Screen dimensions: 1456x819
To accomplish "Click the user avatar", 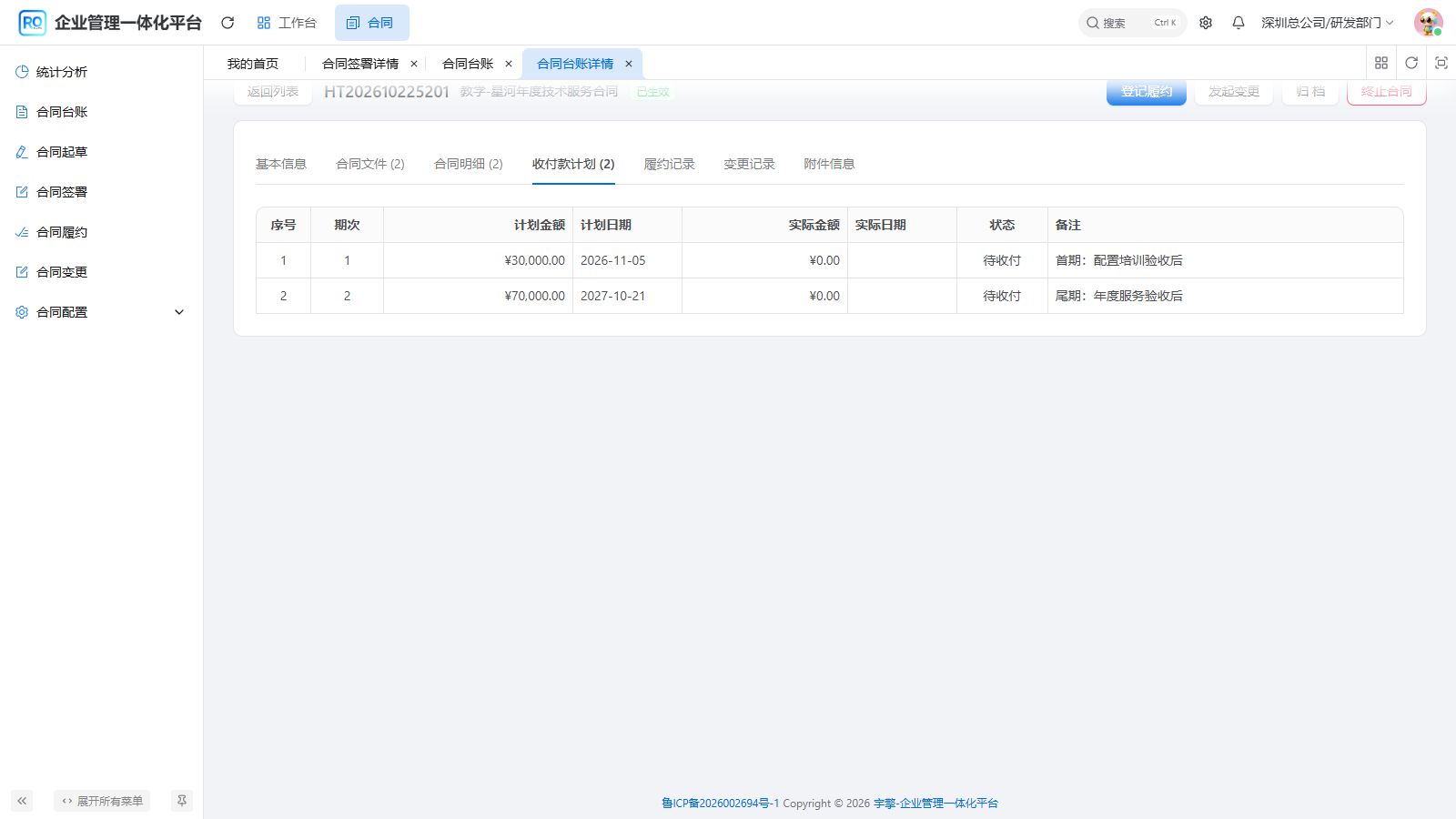I will (x=1428, y=23).
